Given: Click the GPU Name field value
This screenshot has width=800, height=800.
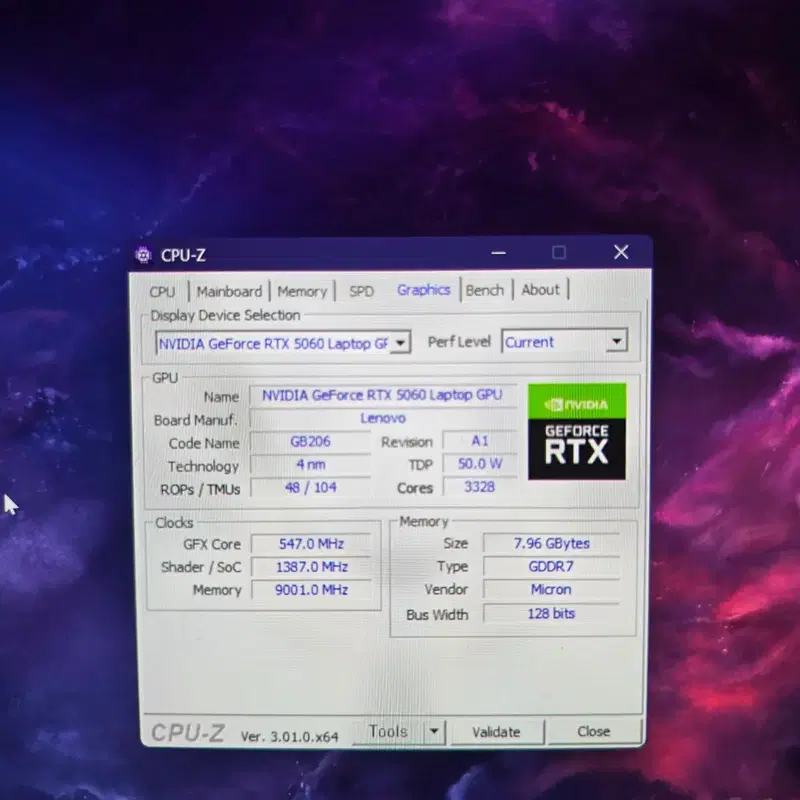Looking at the screenshot, I should pos(383,395).
